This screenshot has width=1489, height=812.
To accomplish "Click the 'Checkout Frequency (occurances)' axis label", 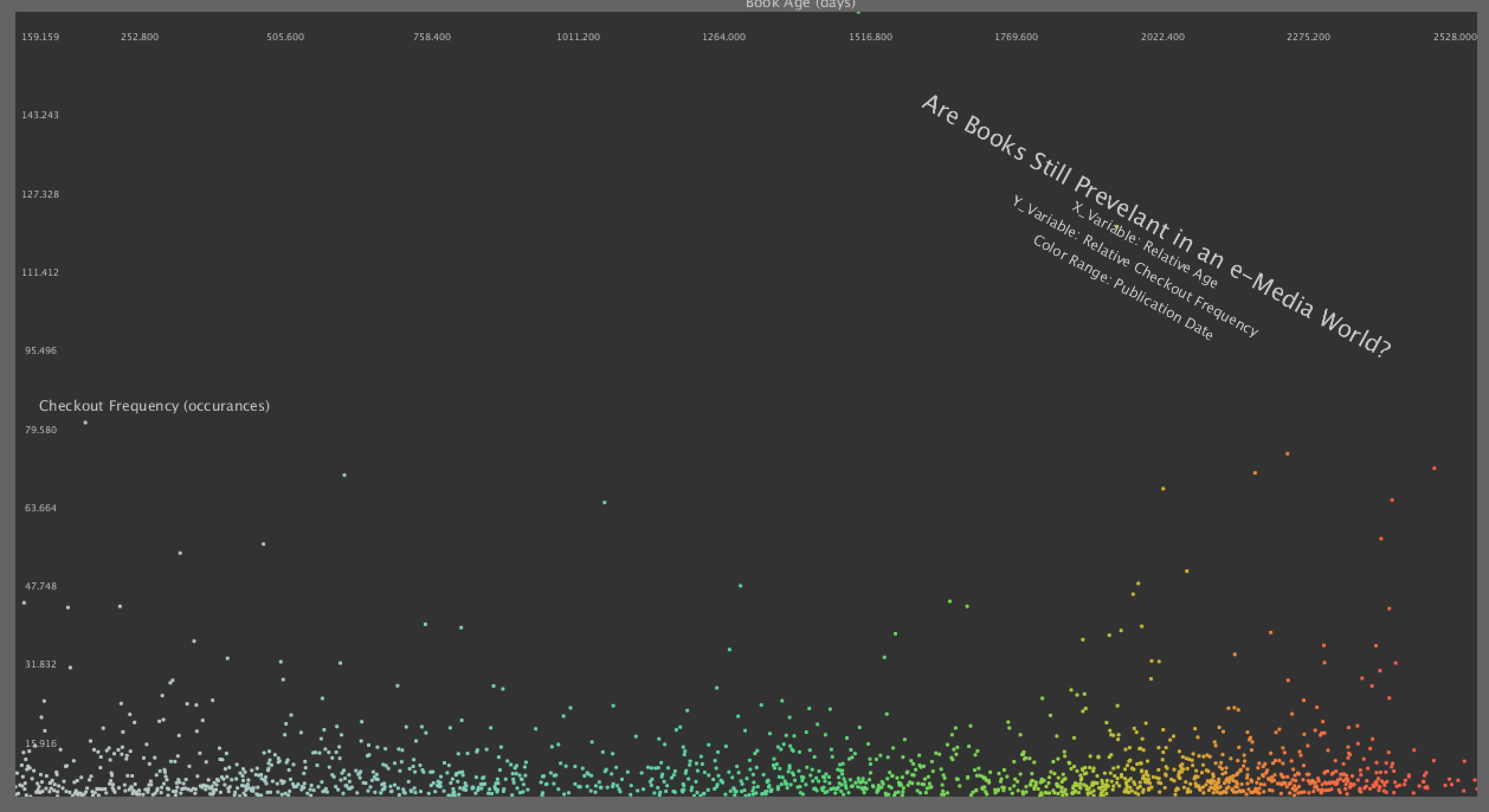I will coord(154,406).
